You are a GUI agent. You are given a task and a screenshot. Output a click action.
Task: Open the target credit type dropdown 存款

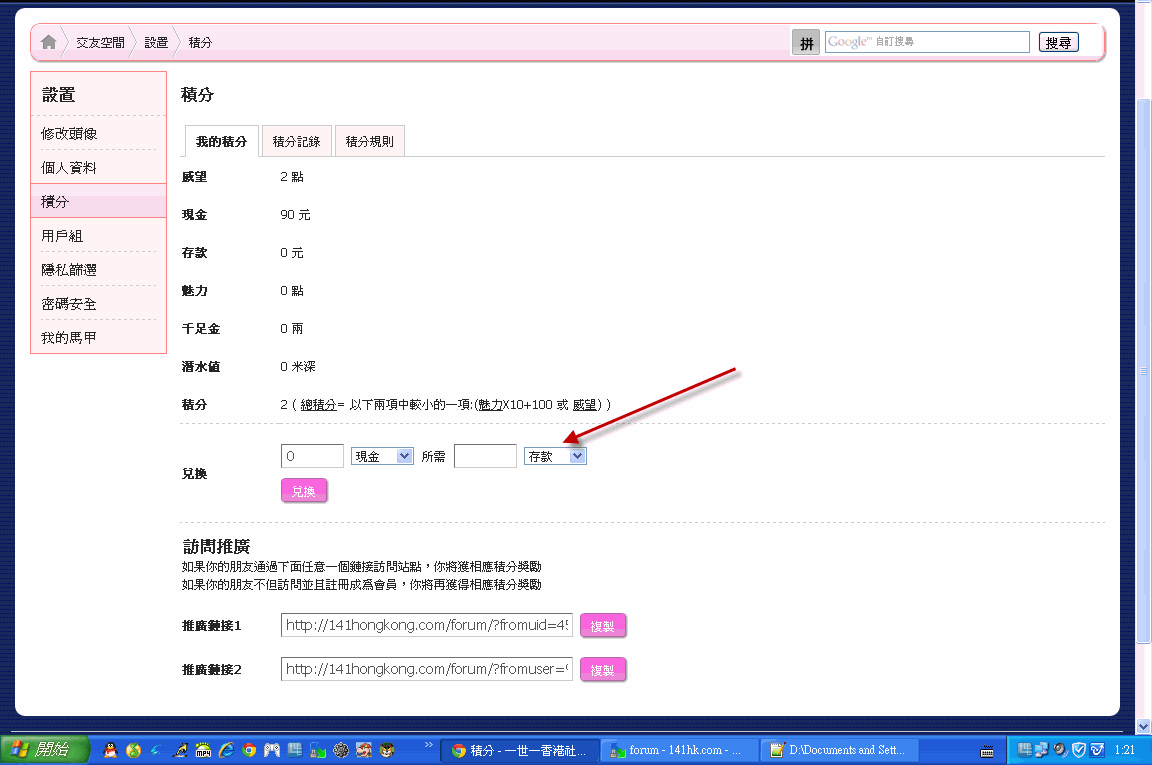555,456
